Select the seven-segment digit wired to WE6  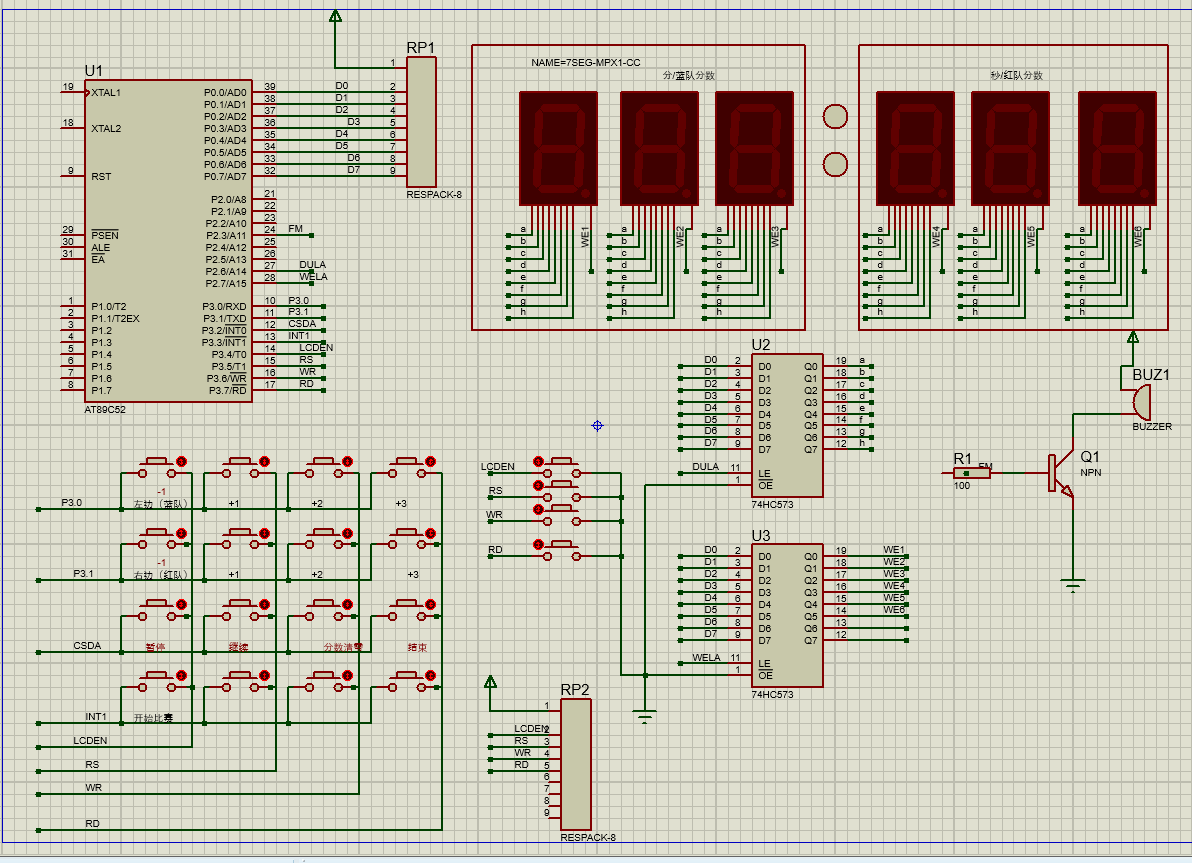pos(1118,148)
